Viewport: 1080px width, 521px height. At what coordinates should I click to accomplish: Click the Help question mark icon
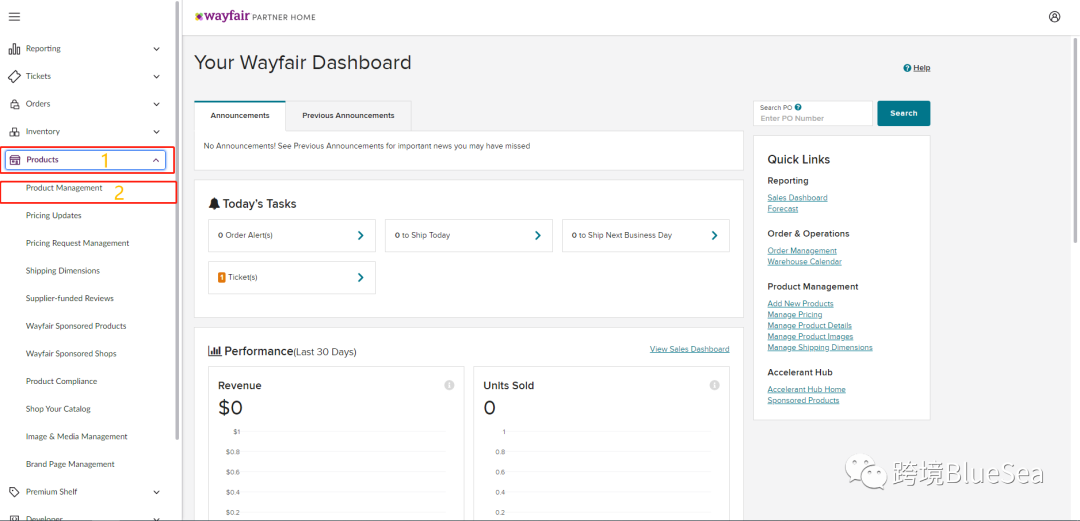click(x=907, y=68)
